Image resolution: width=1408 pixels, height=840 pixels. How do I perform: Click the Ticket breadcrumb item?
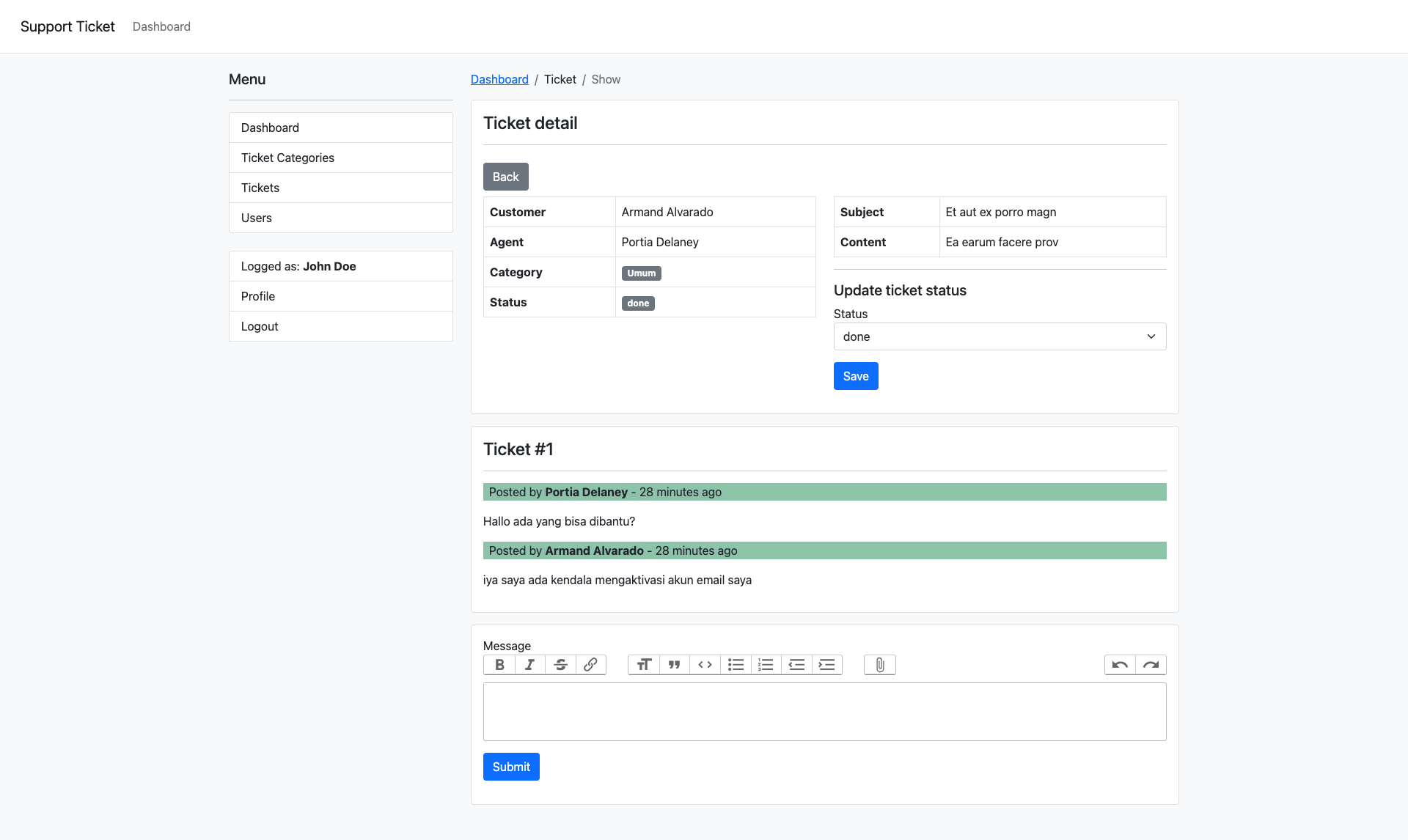click(560, 79)
